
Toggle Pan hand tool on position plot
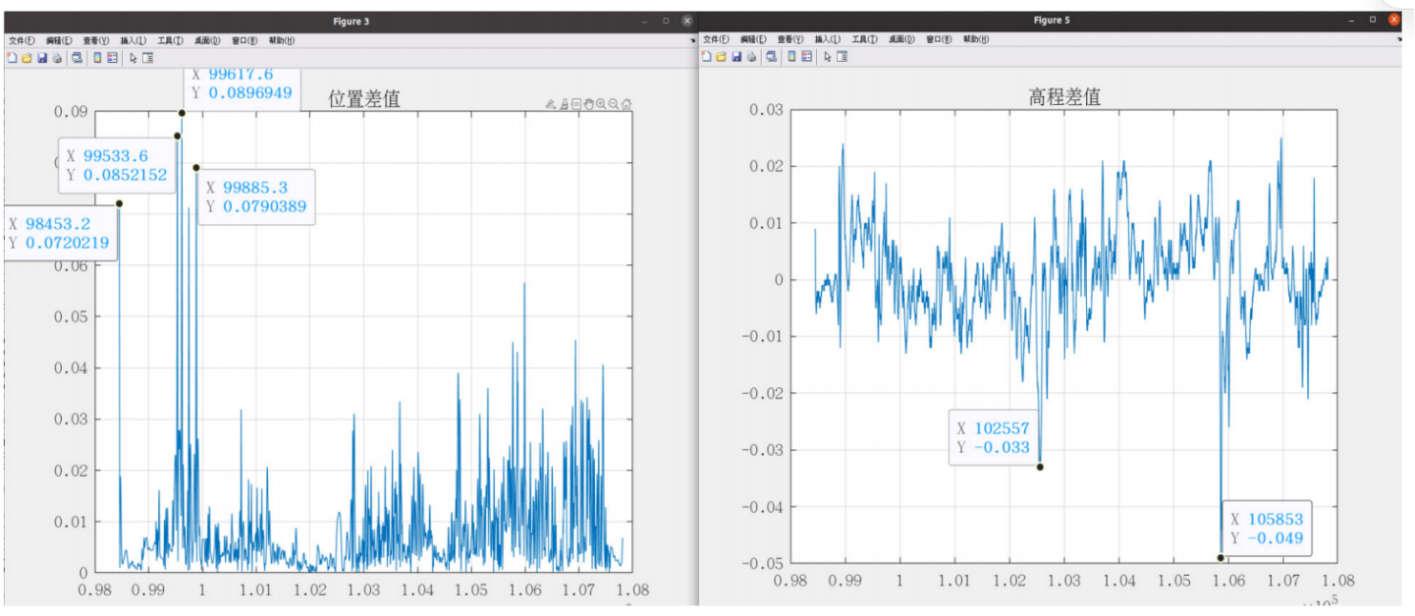[x=589, y=104]
